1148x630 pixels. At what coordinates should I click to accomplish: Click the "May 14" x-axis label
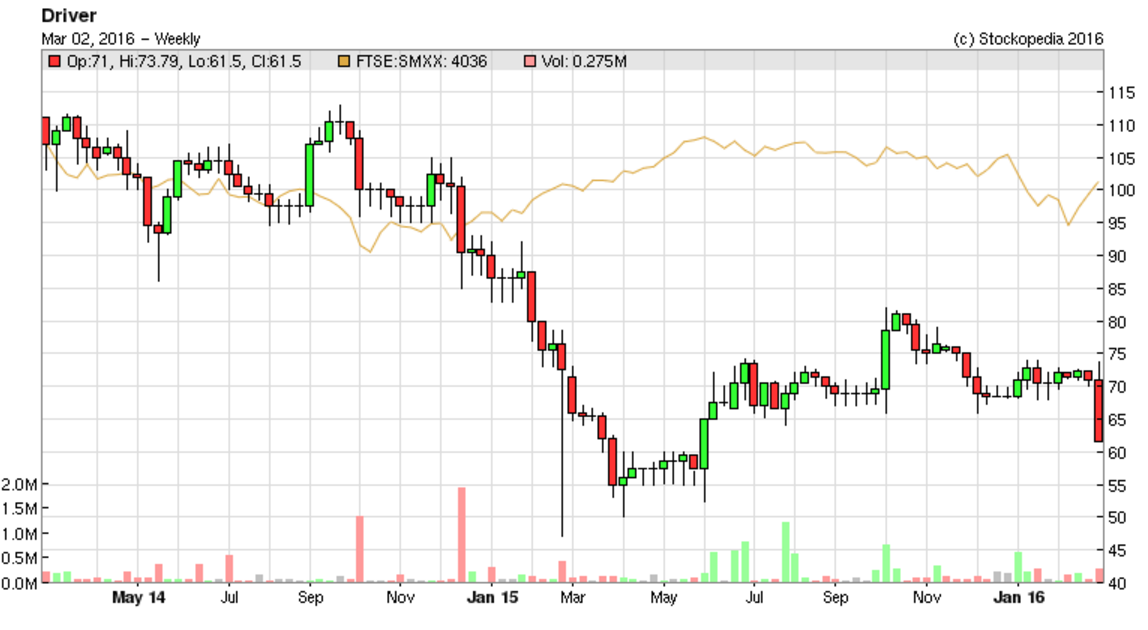(138, 598)
